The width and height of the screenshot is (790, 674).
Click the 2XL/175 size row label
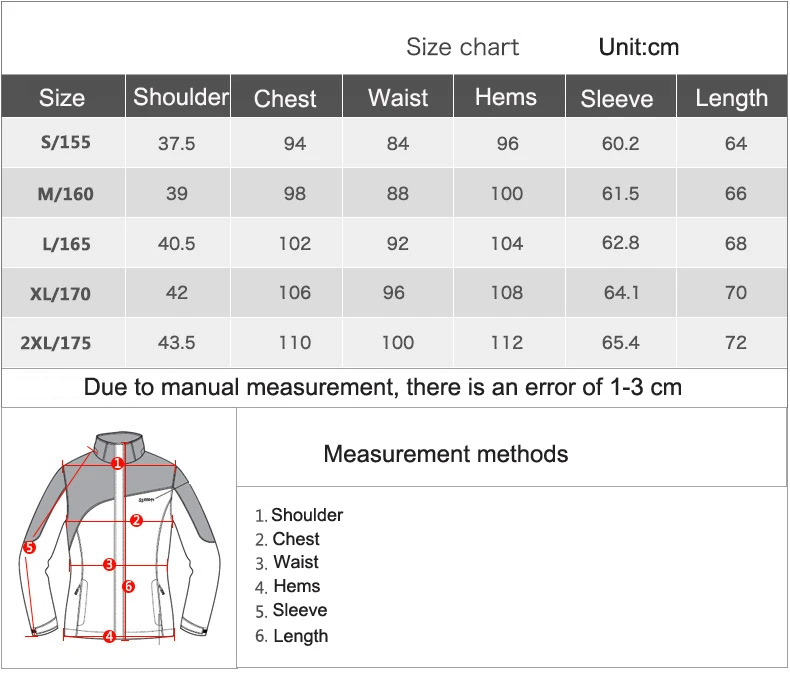click(56, 343)
